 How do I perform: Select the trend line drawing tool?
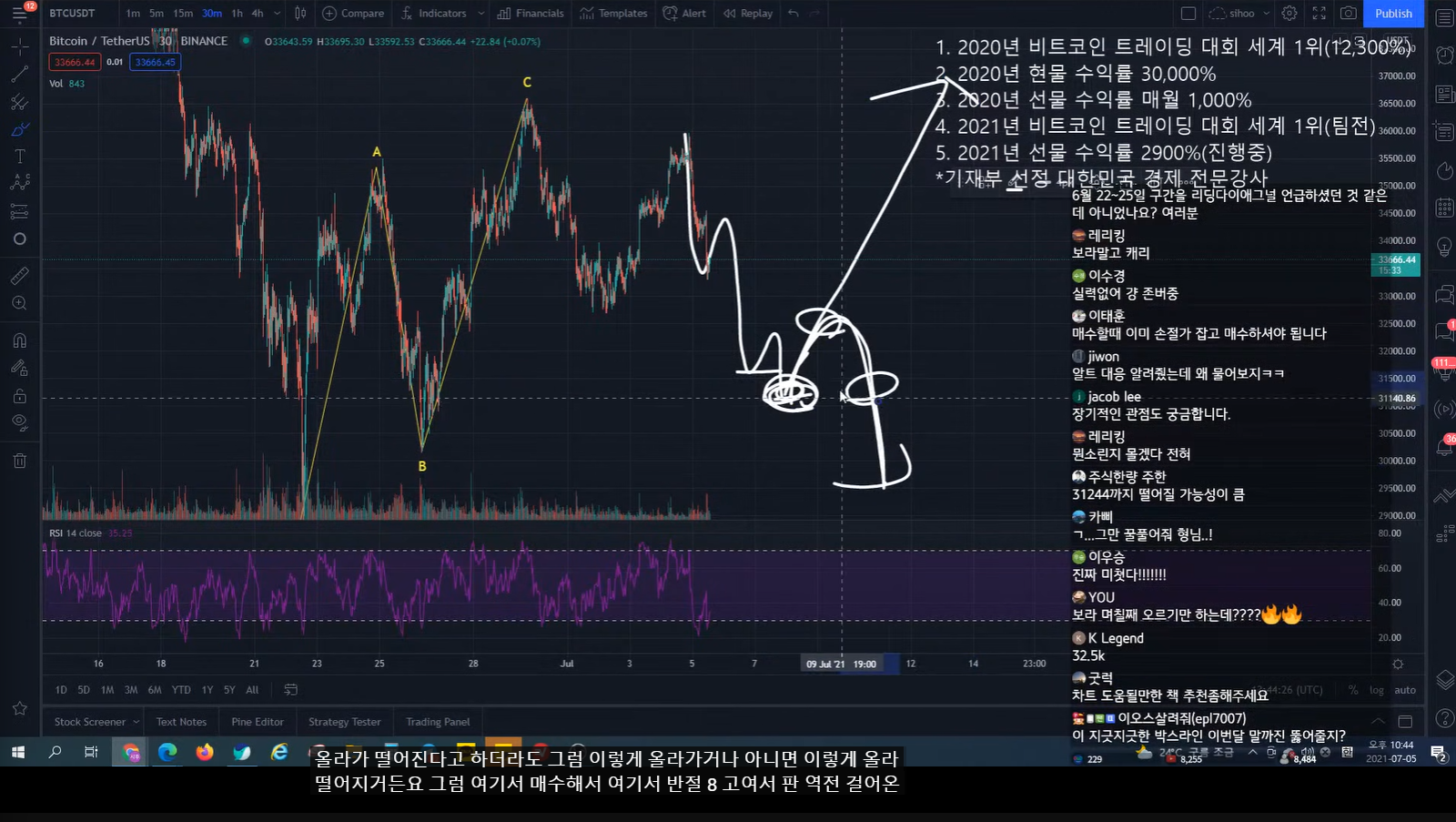click(x=19, y=74)
